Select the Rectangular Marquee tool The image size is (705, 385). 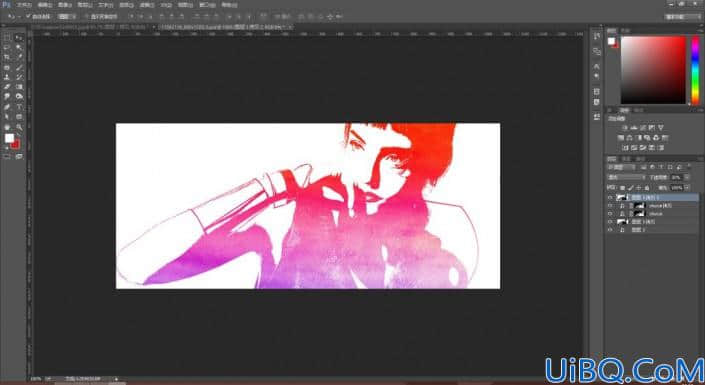click(7, 37)
